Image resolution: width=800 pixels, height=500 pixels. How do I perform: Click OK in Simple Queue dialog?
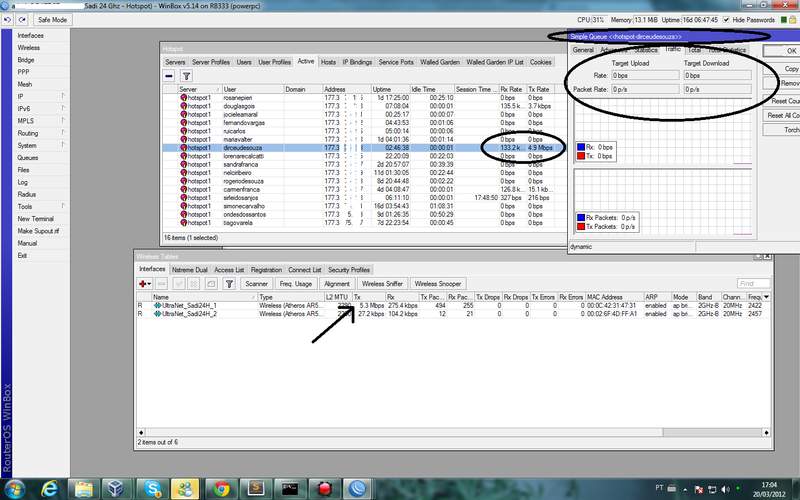point(782,51)
